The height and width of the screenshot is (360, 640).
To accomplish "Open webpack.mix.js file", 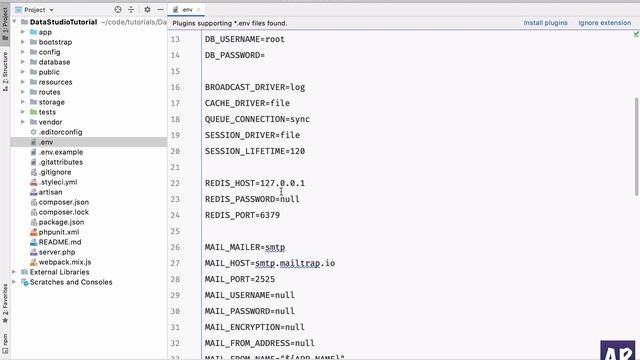I will (64, 262).
